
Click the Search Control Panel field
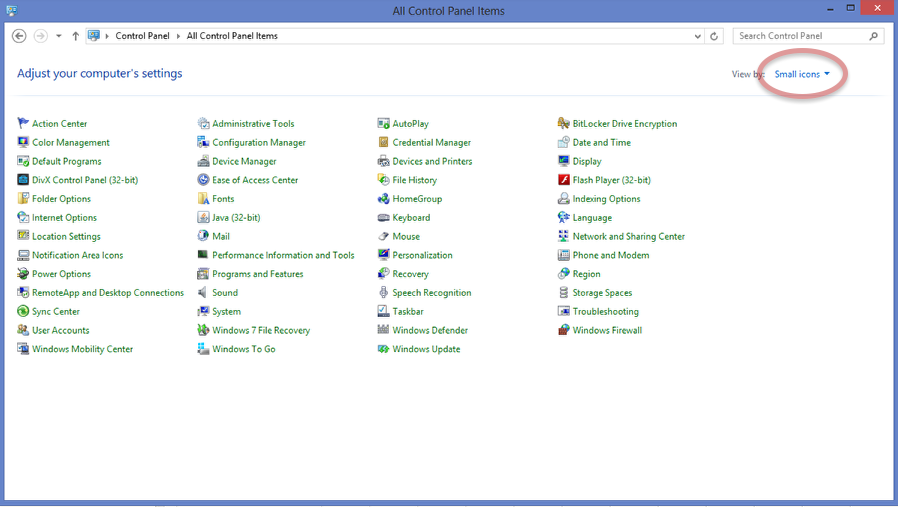800,36
